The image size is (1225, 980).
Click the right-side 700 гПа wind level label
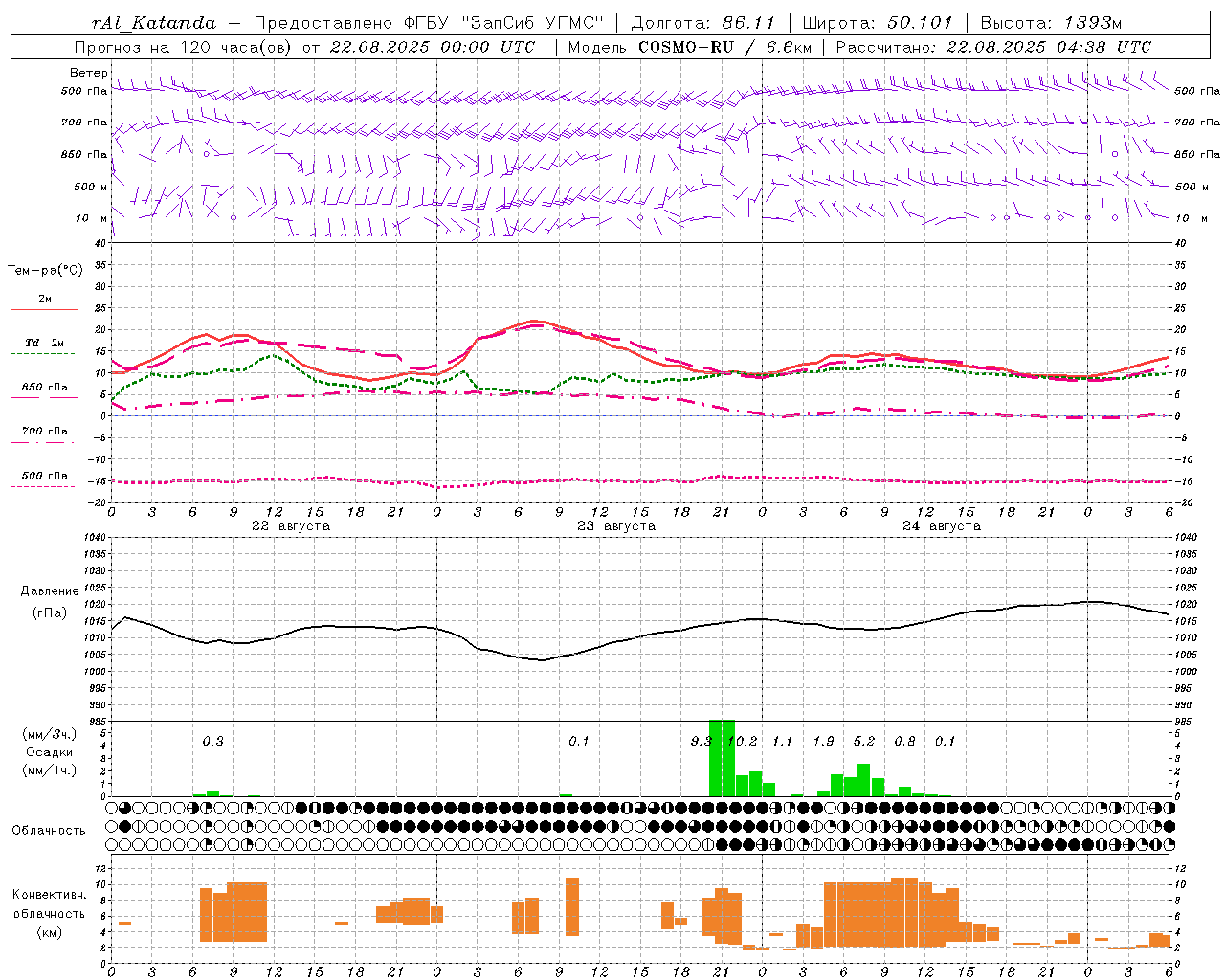pyautogui.click(x=1197, y=122)
